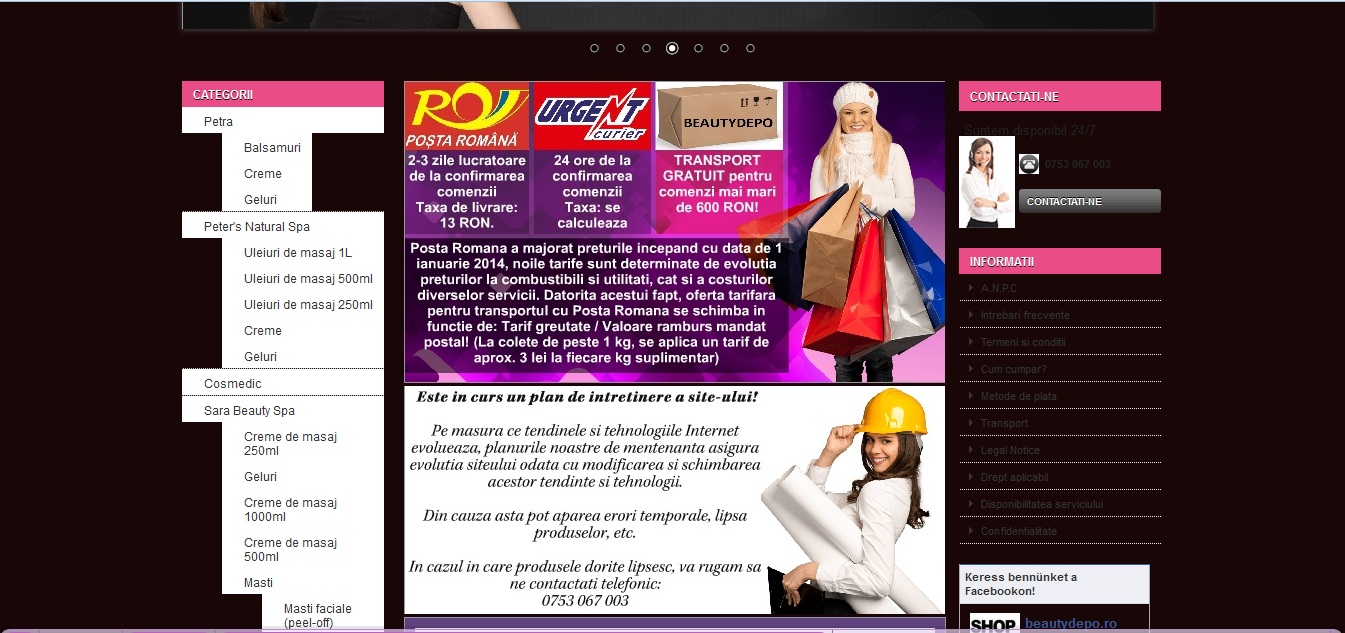Click the Urgent Curier logo
Image resolution: width=1345 pixels, height=633 pixels.
(592, 117)
